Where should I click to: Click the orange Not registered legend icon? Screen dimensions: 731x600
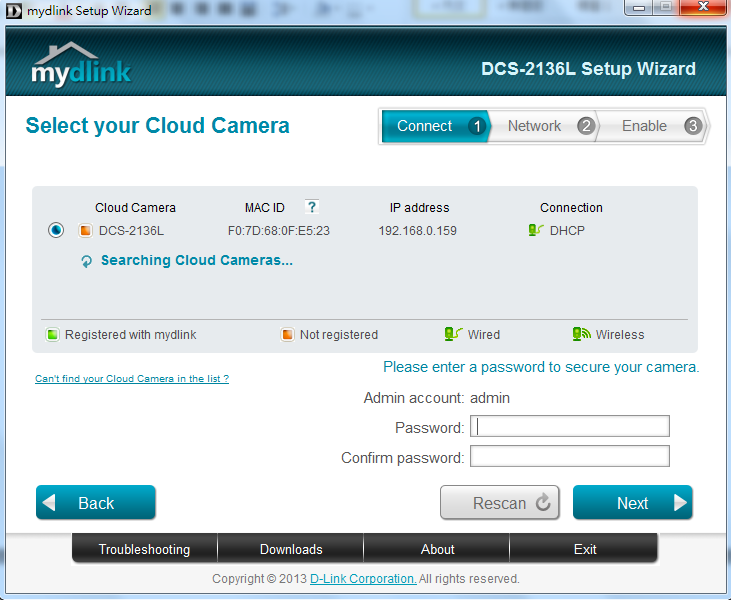287,335
